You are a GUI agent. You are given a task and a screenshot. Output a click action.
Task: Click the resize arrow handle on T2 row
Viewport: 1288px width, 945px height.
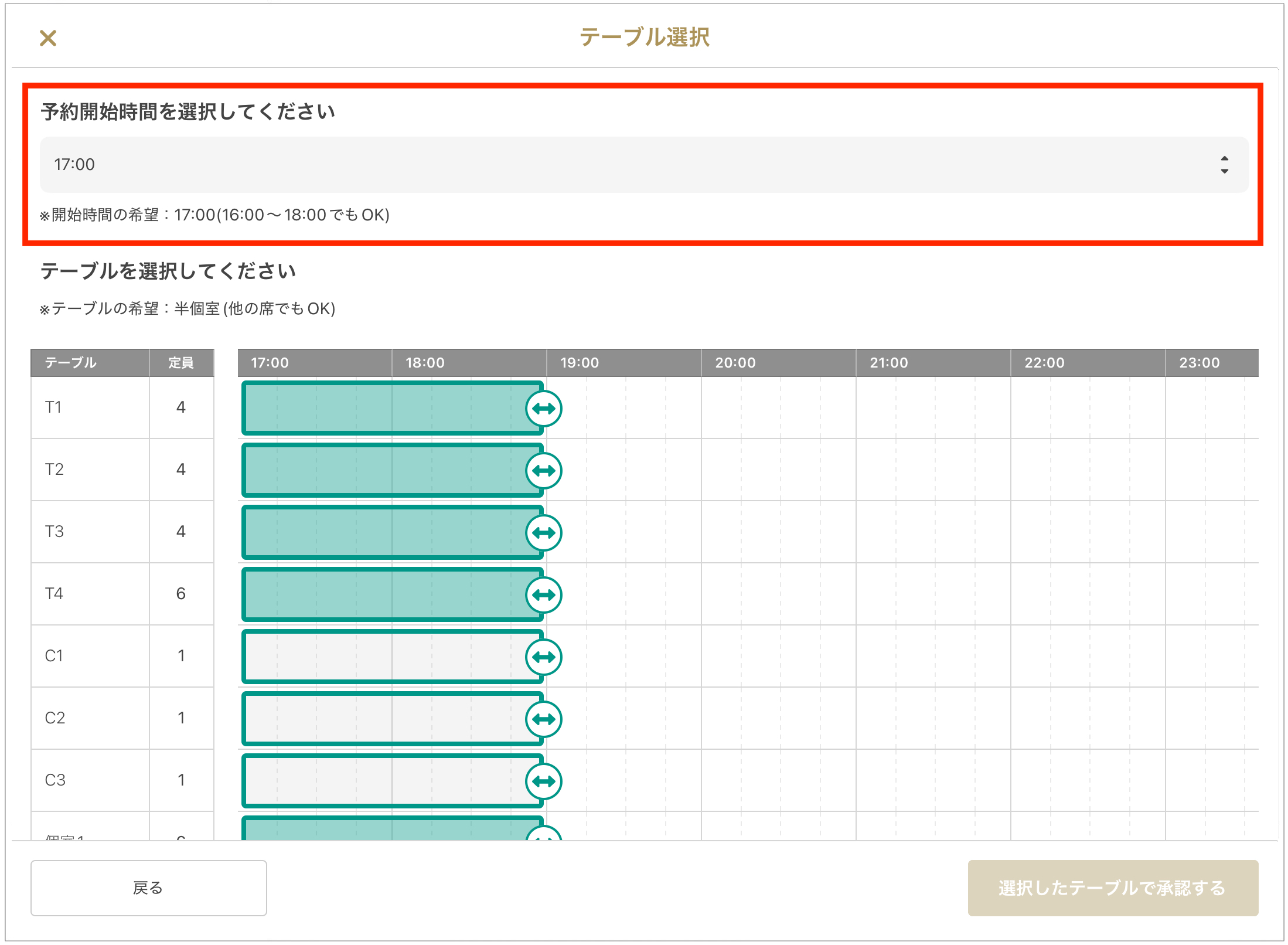pos(544,471)
